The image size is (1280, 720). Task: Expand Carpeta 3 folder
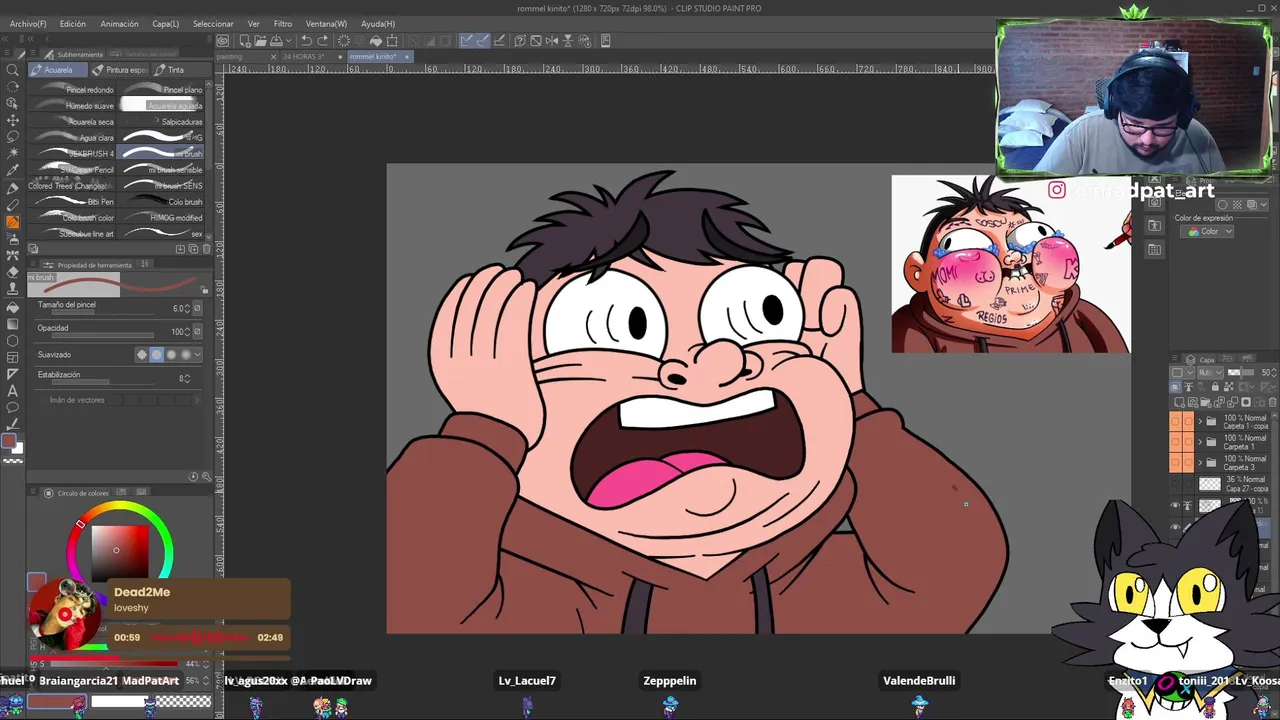(1199, 462)
